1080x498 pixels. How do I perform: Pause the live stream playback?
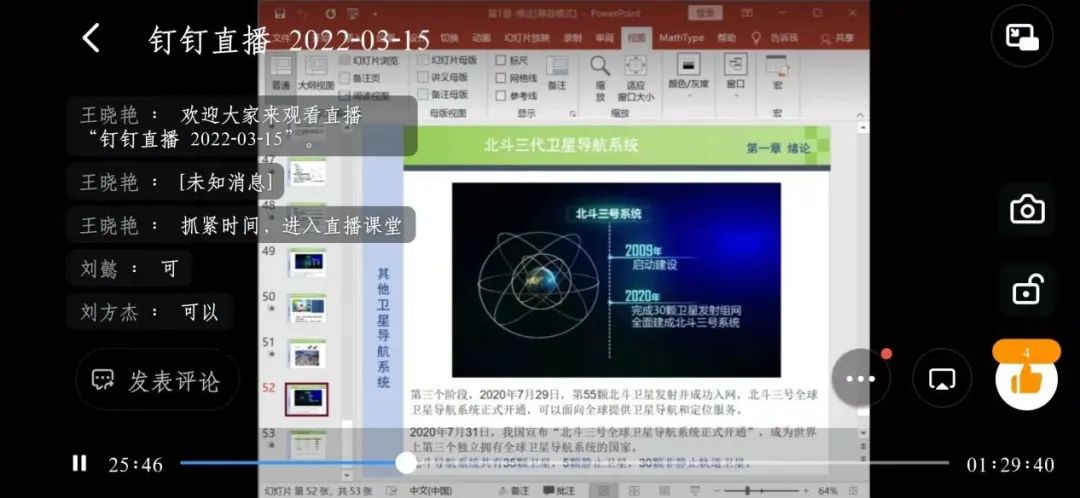pos(79,463)
